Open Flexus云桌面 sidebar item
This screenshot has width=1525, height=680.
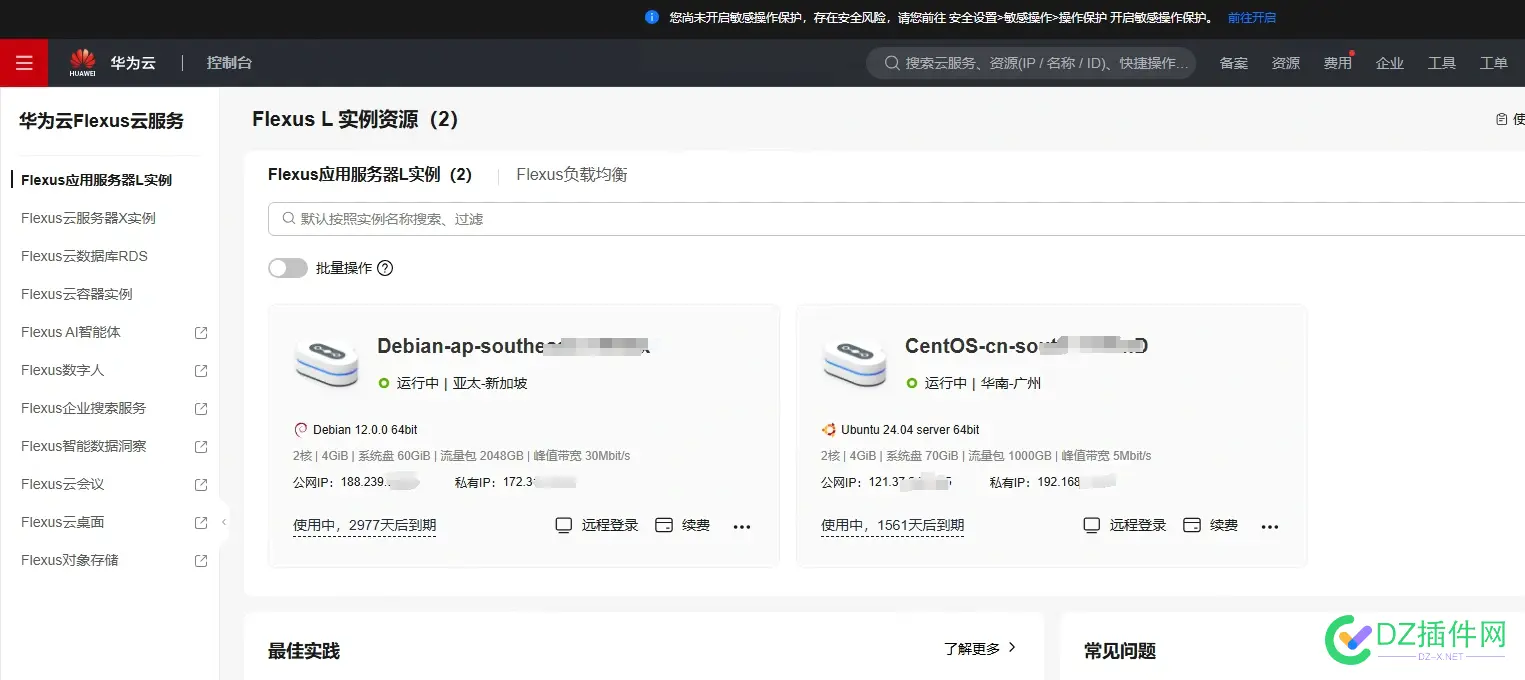click(63, 522)
